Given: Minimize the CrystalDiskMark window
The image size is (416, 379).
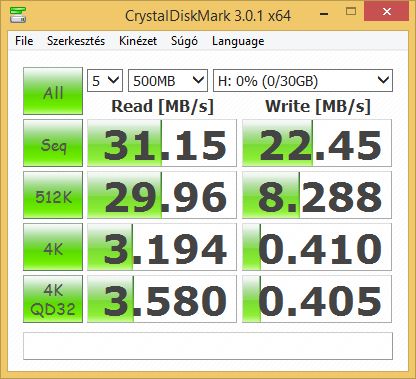Looking at the screenshot, I should click(x=324, y=13).
